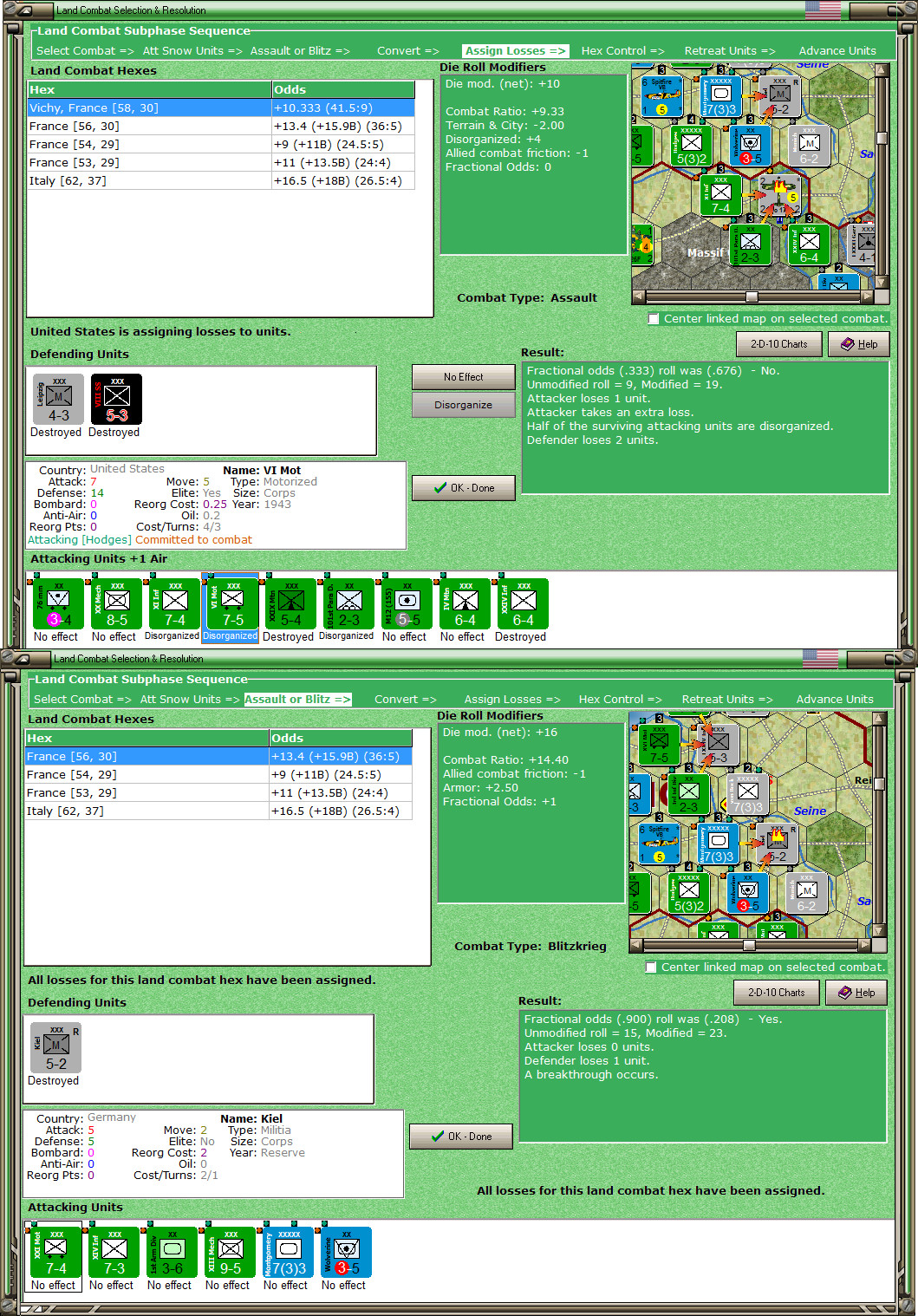This screenshot has width=918, height=1316.
Task: Select the Montgomery 7(3)3 headquarters unit below
Action: pyautogui.click(x=288, y=1252)
